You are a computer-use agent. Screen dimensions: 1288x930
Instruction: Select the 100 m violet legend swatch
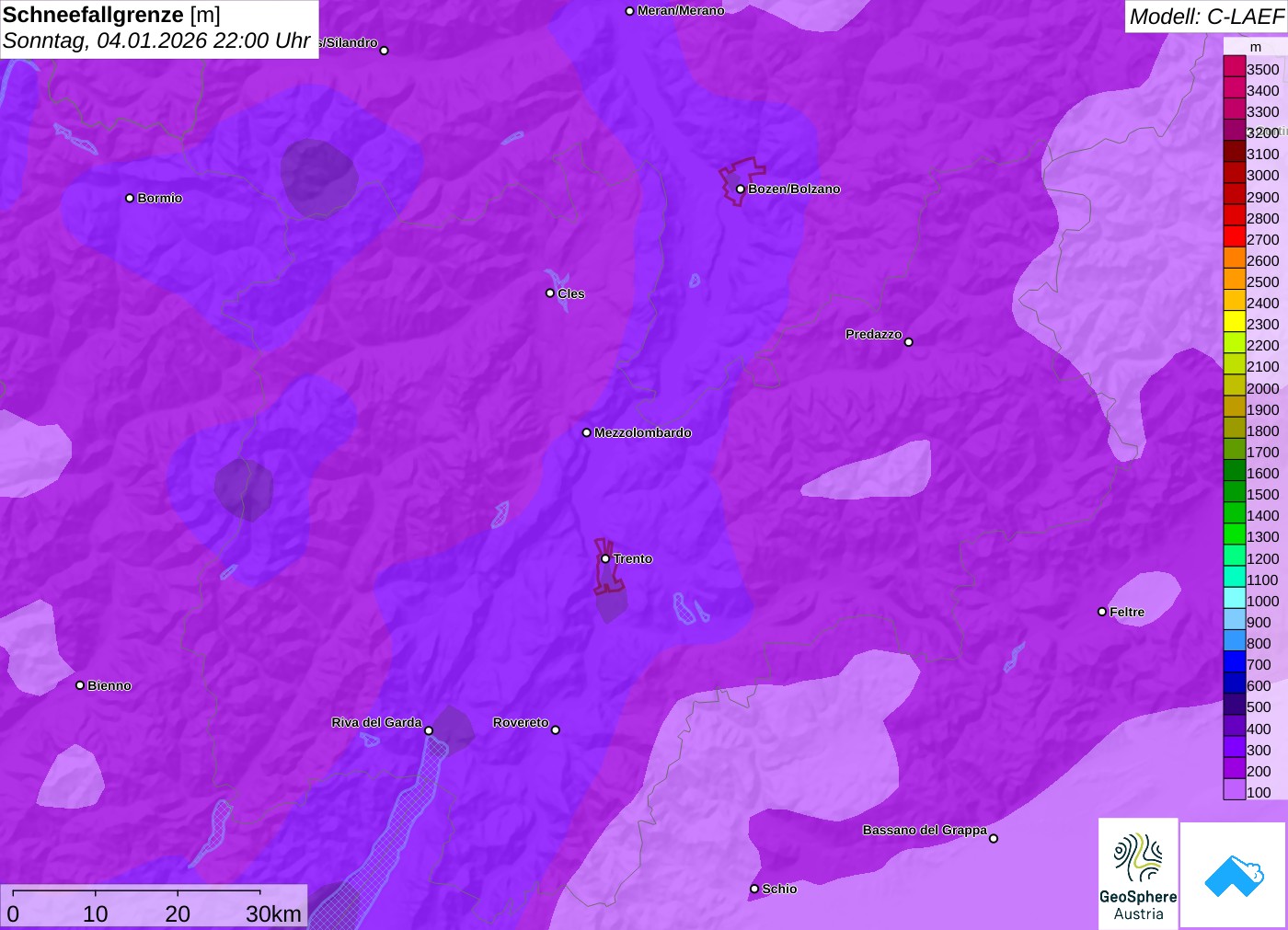click(x=1234, y=790)
